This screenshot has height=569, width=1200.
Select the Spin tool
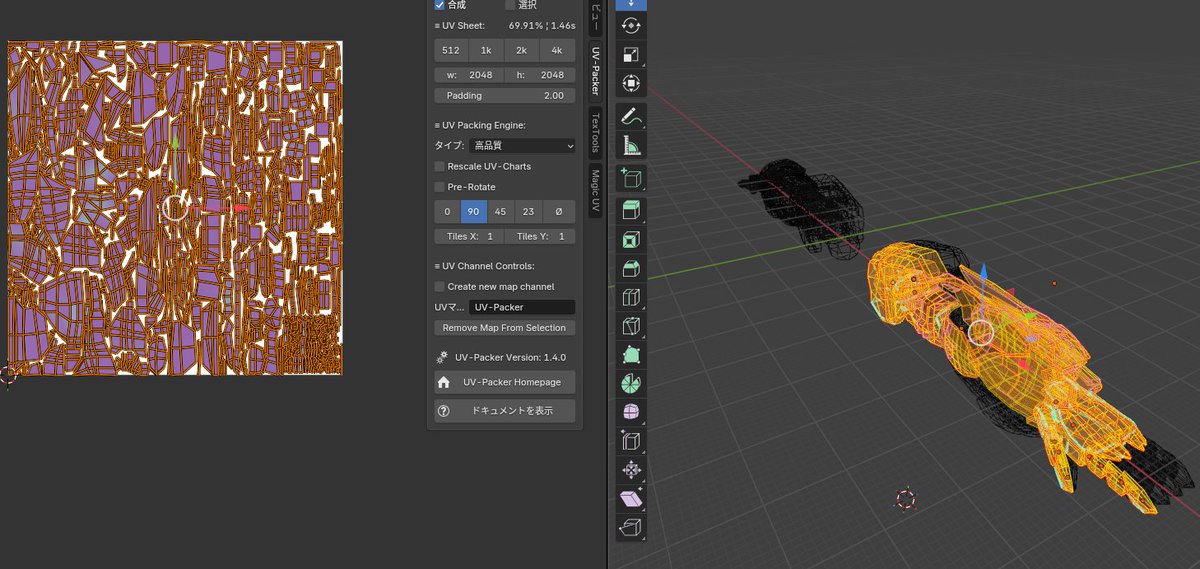pyautogui.click(x=631, y=383)
